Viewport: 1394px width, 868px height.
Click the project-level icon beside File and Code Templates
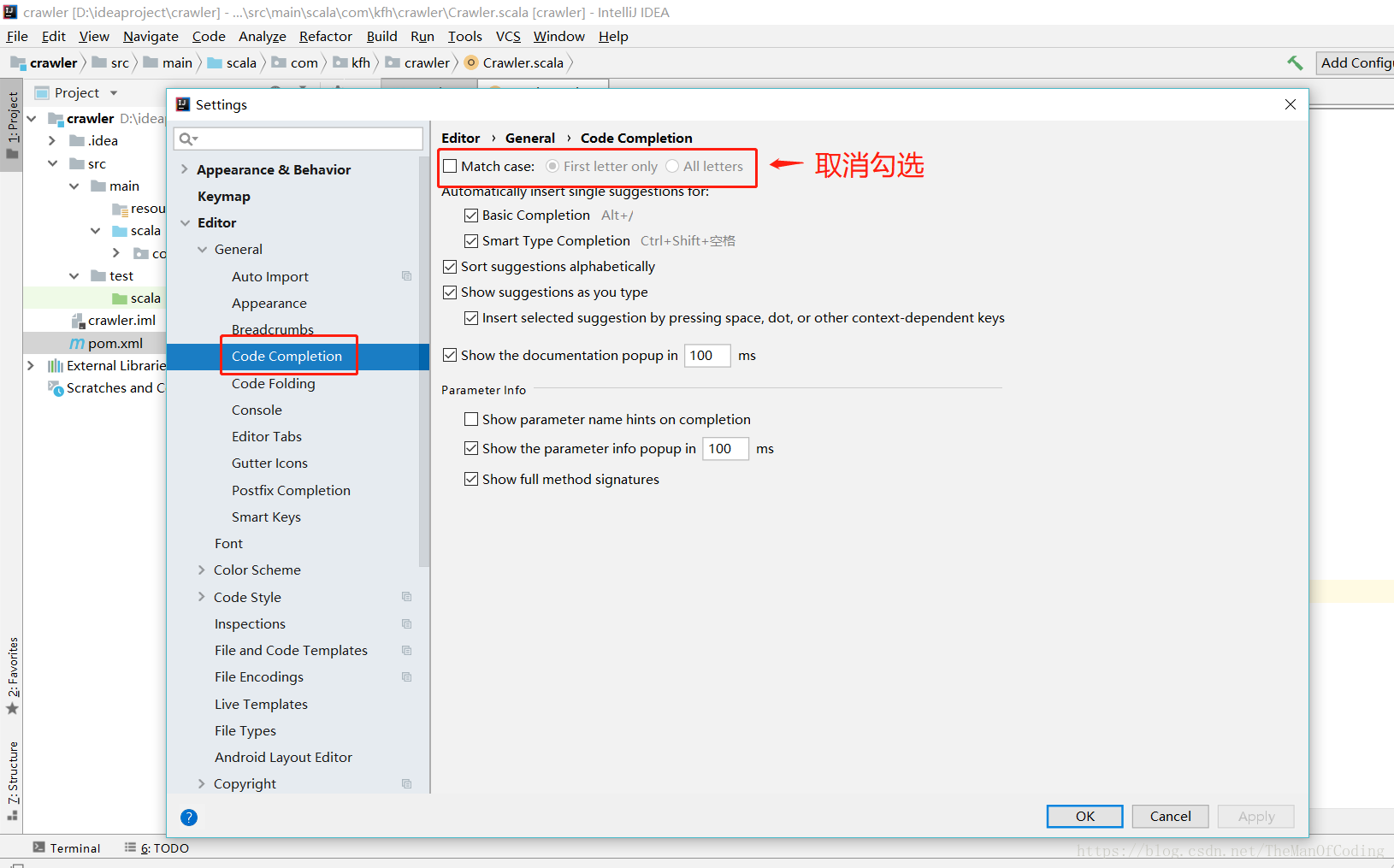407,650
